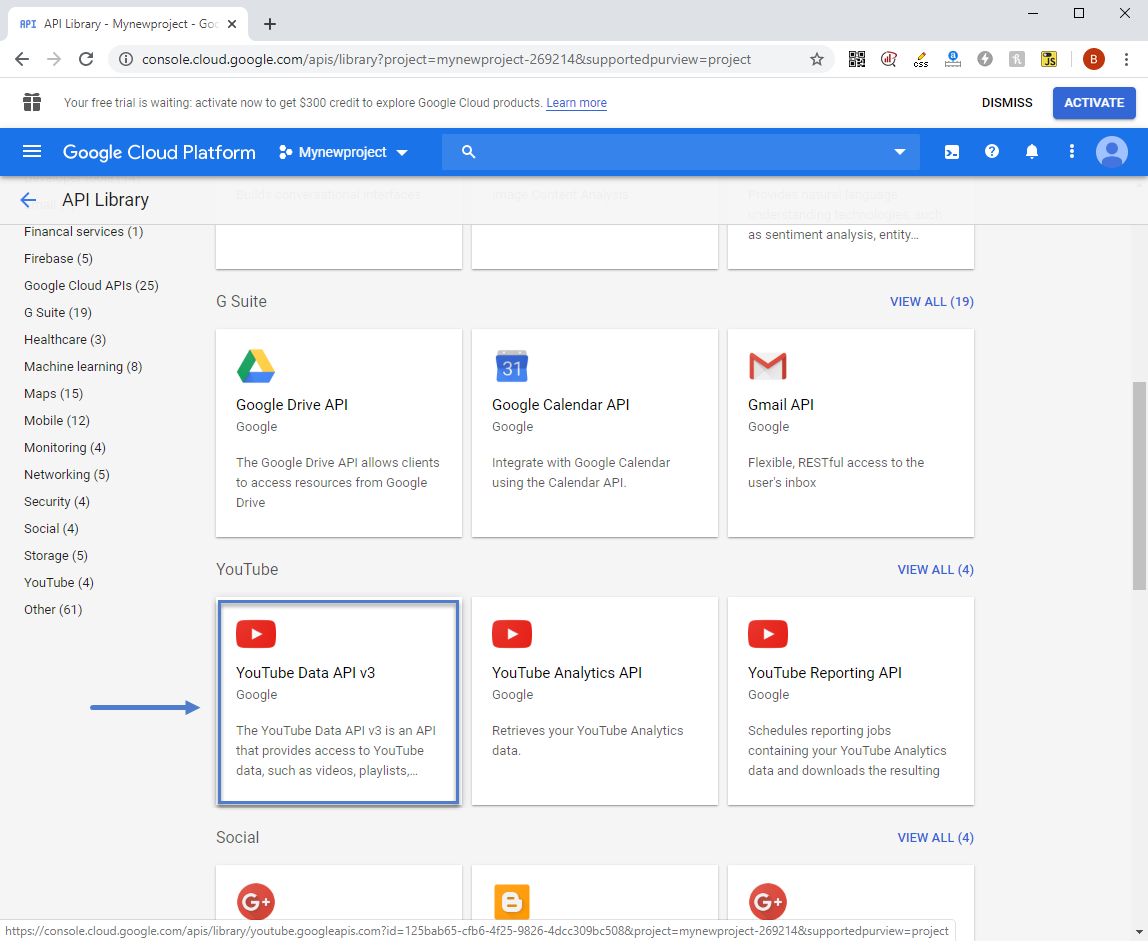Open the YouTube Data API v3 card
Screen dimensions: 1148x941
tap(338, 702)
